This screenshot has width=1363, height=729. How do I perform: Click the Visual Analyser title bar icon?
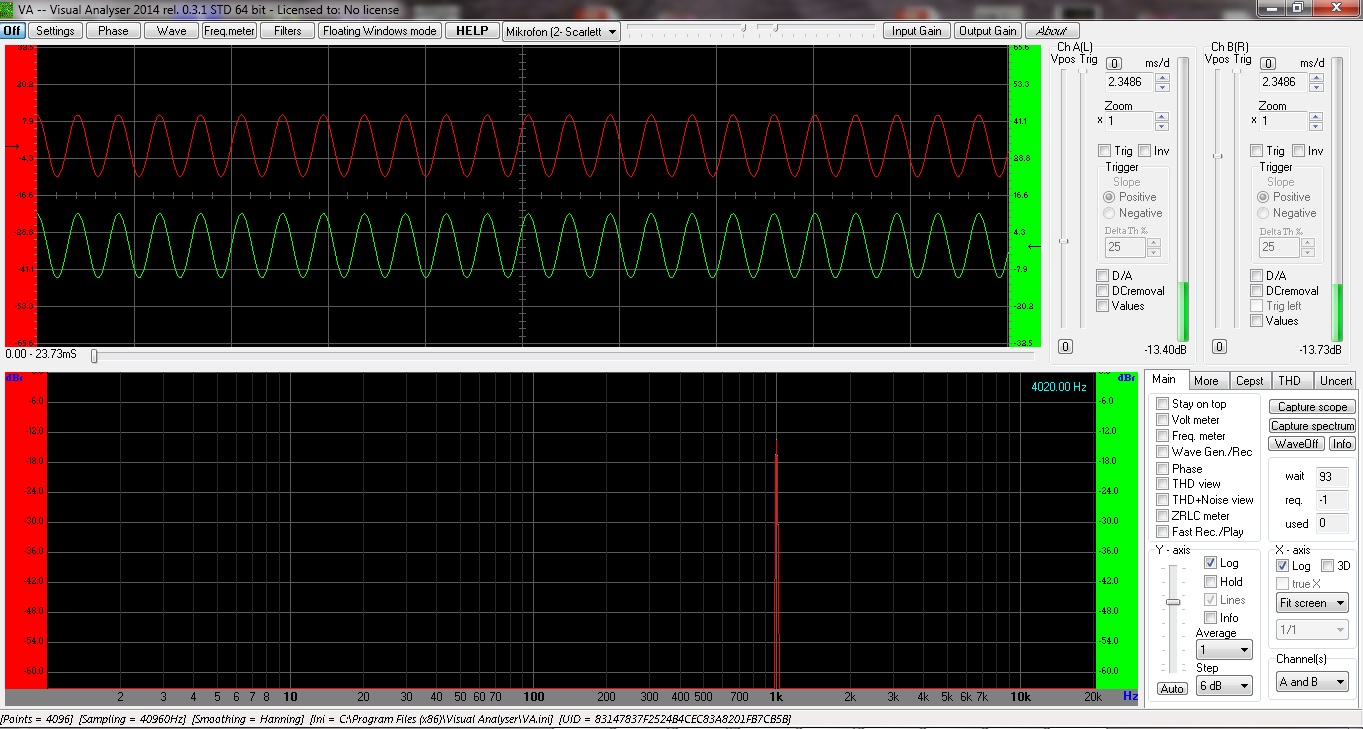coord(8,9)
